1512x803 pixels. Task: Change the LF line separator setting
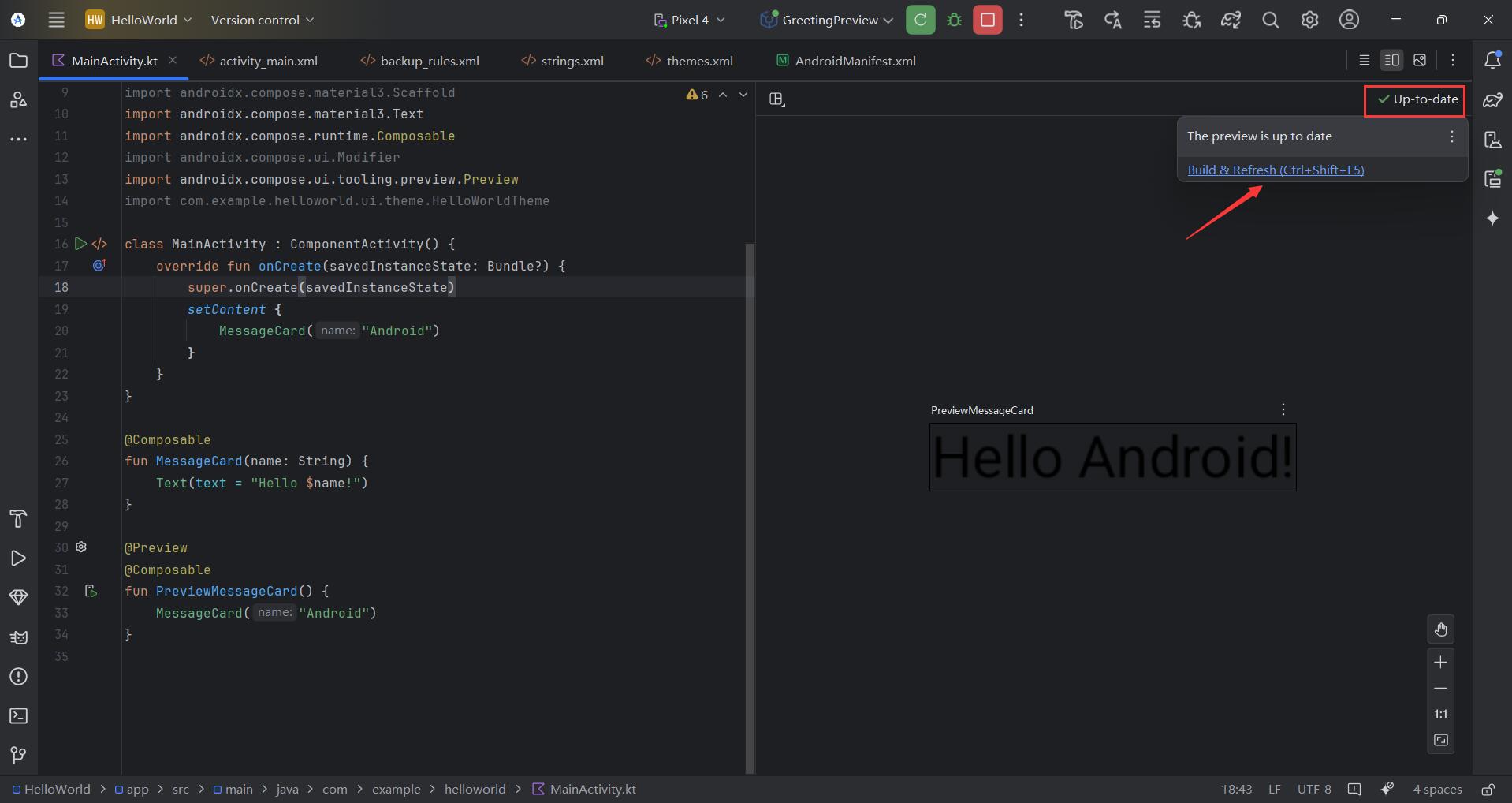(1274, 790)
